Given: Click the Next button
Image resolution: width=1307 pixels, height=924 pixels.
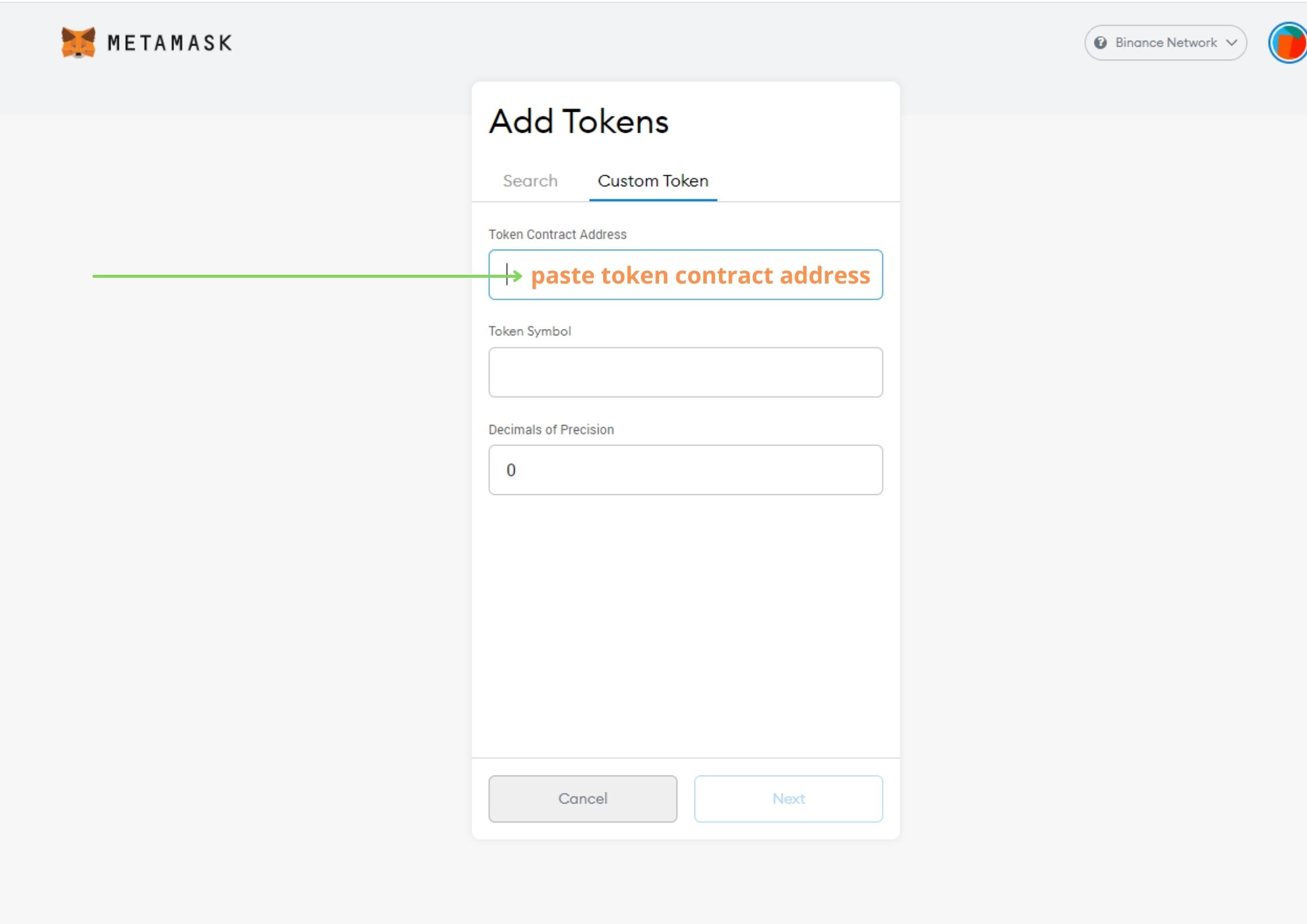Looking at the screenshot, I should point(788,799).
